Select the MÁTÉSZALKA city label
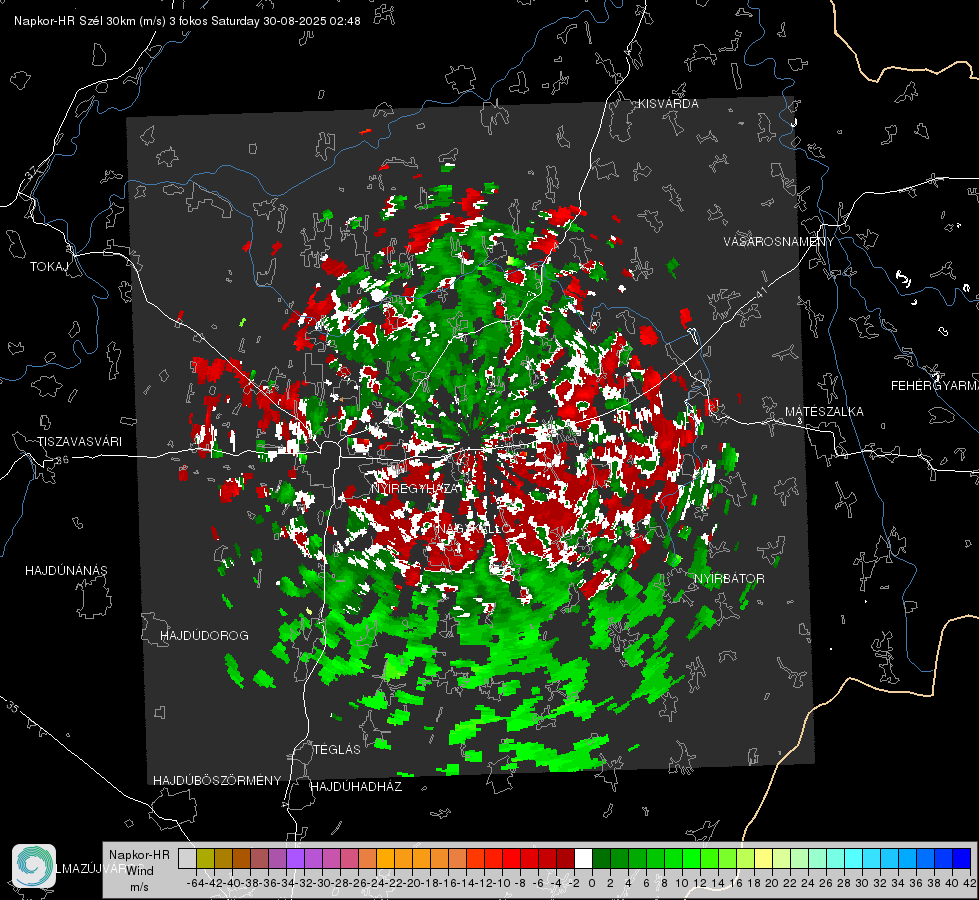The height and width of the screenshot is (900, 979). tap(824, 412)
